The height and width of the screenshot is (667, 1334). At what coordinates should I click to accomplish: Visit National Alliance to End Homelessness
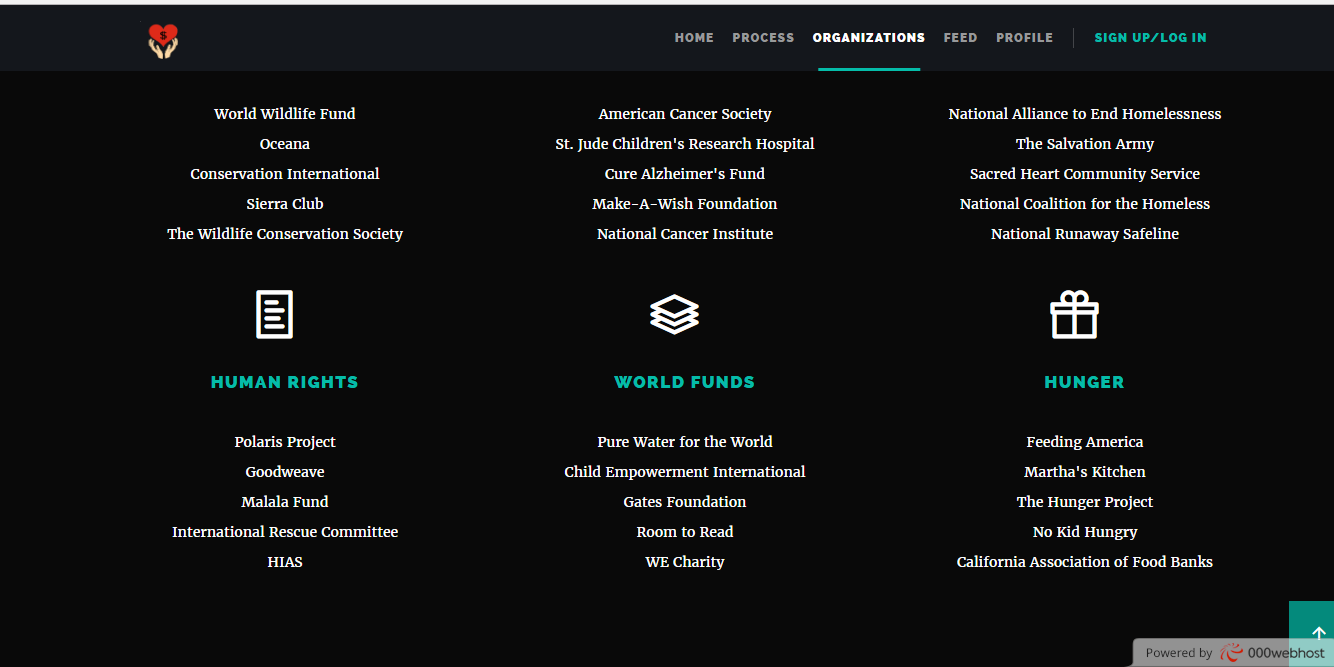click(x=1085, y=114)
